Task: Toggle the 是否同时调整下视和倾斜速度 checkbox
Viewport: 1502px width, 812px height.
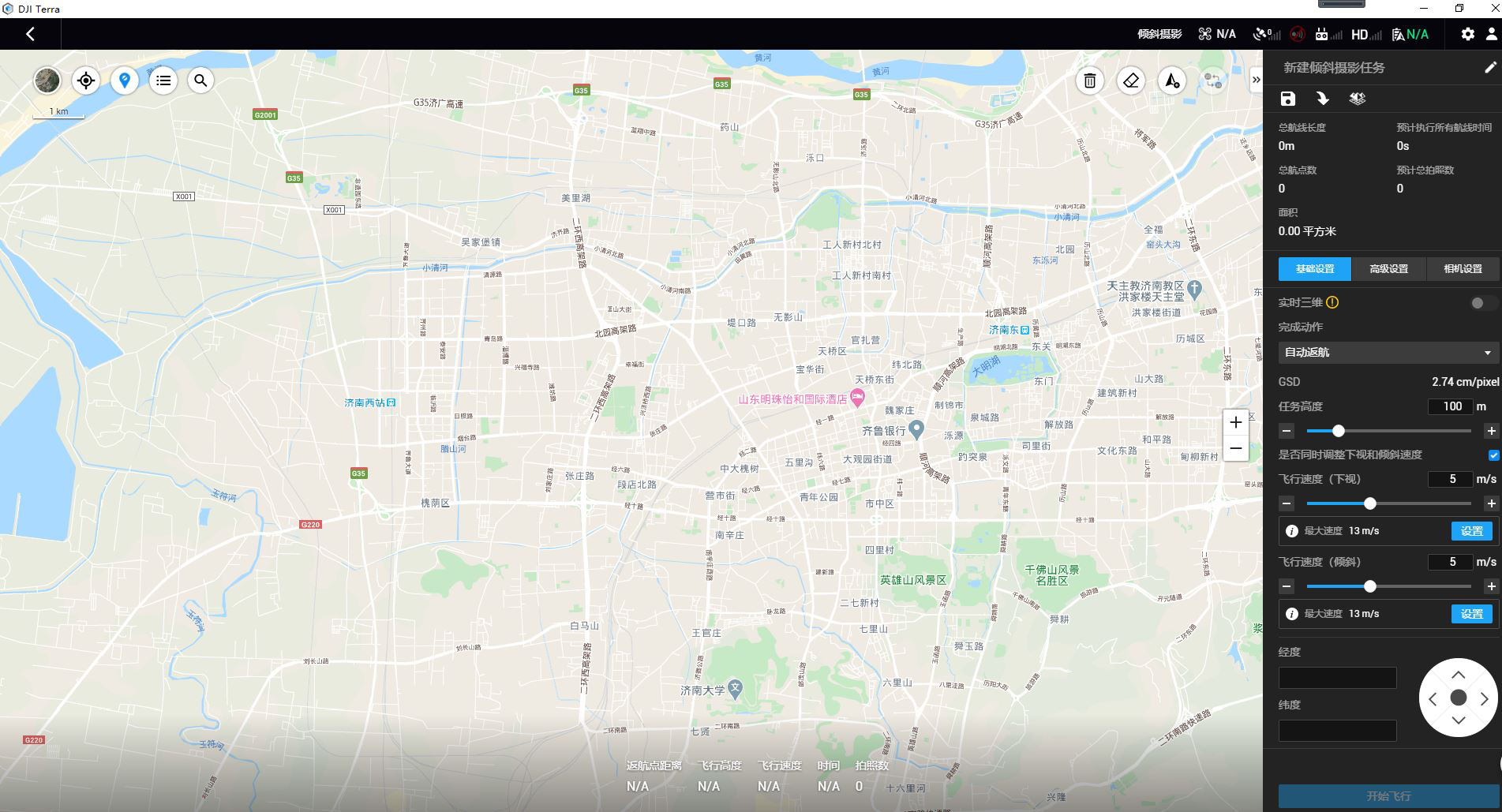Action: click(x=1493, y=455)
